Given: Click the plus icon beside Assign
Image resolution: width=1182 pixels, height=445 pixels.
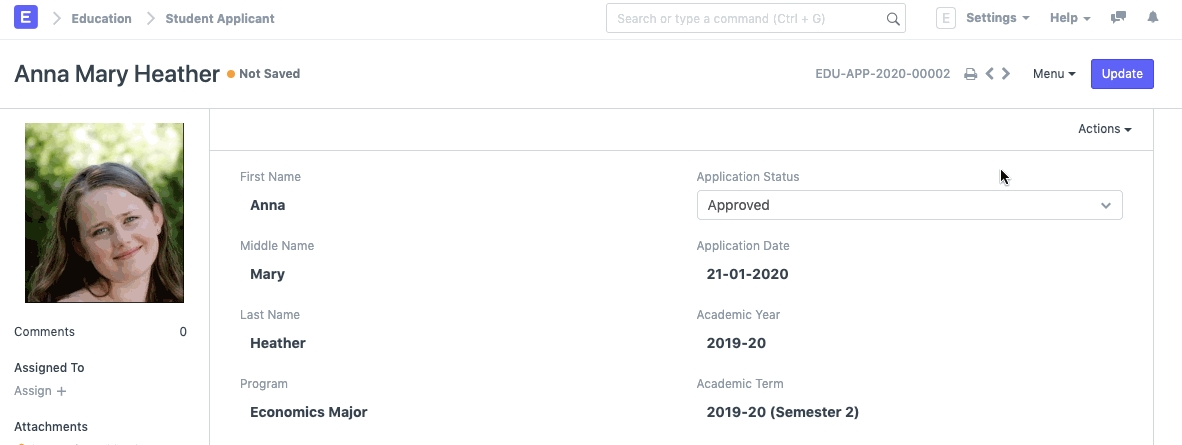Looking at the screenshot, I should click(61, 392).
